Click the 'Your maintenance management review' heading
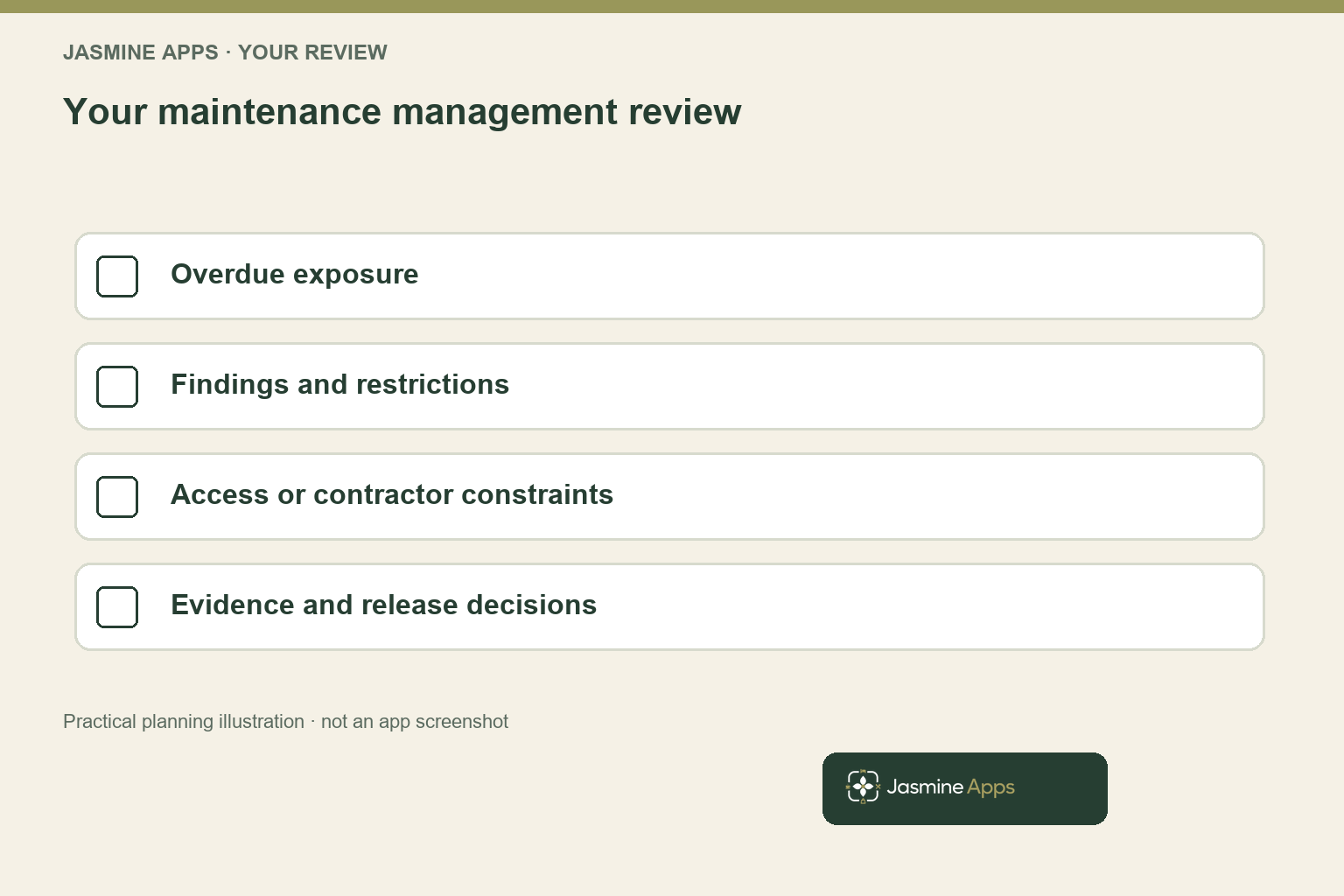 click(x=402, y=112)
